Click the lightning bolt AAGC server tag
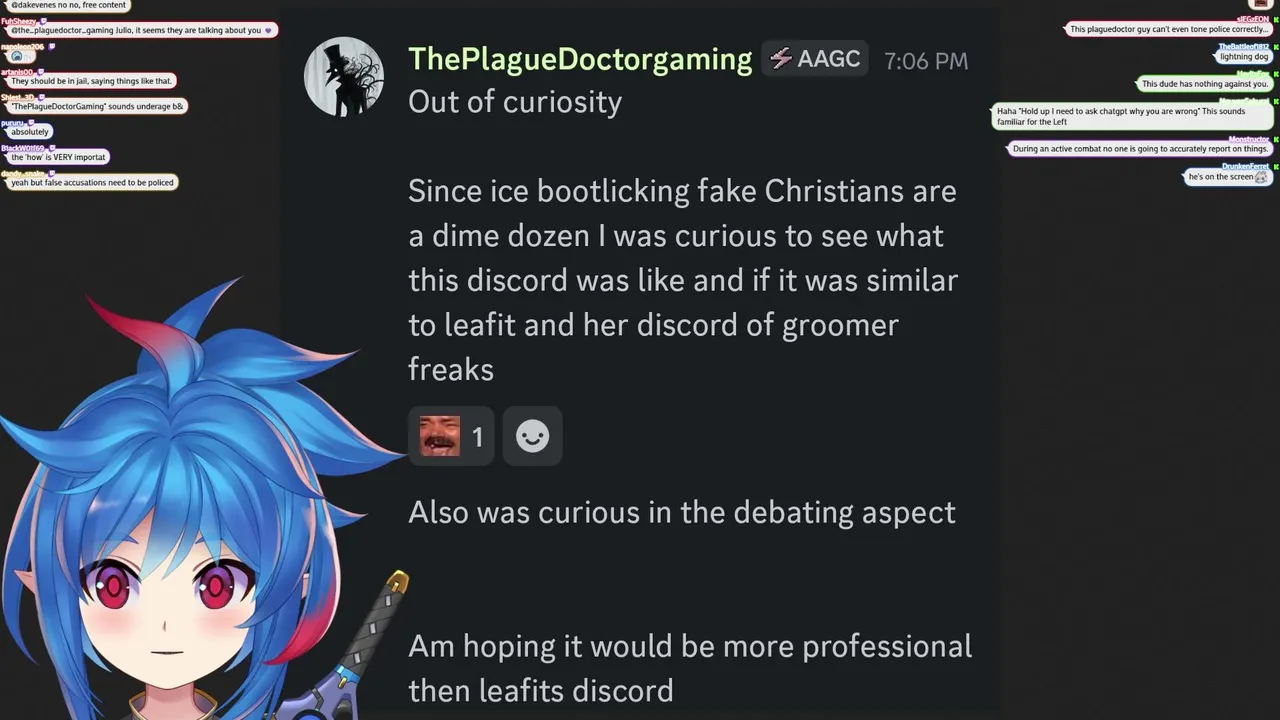Viewport: 1280px width, 720px height. [815, 59]
